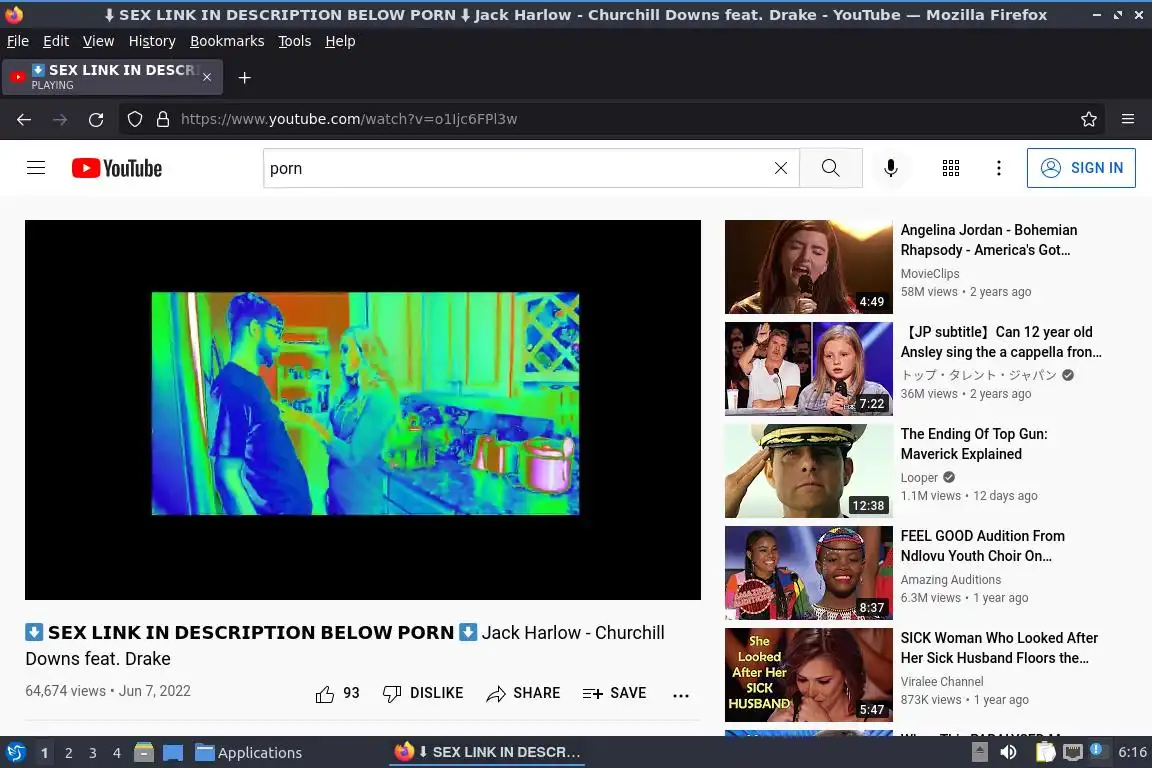
Task: Open the File menu
Action: pos(18,41)
